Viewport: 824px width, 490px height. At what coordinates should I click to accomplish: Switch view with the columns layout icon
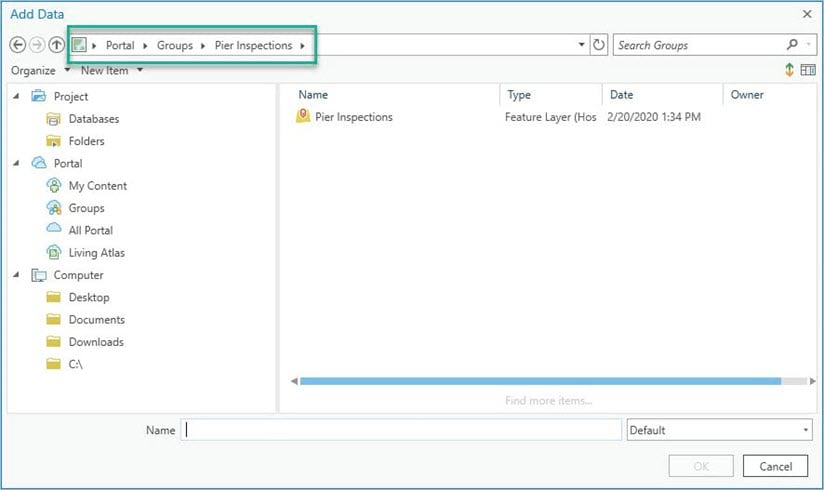click(x=808, y=69)
